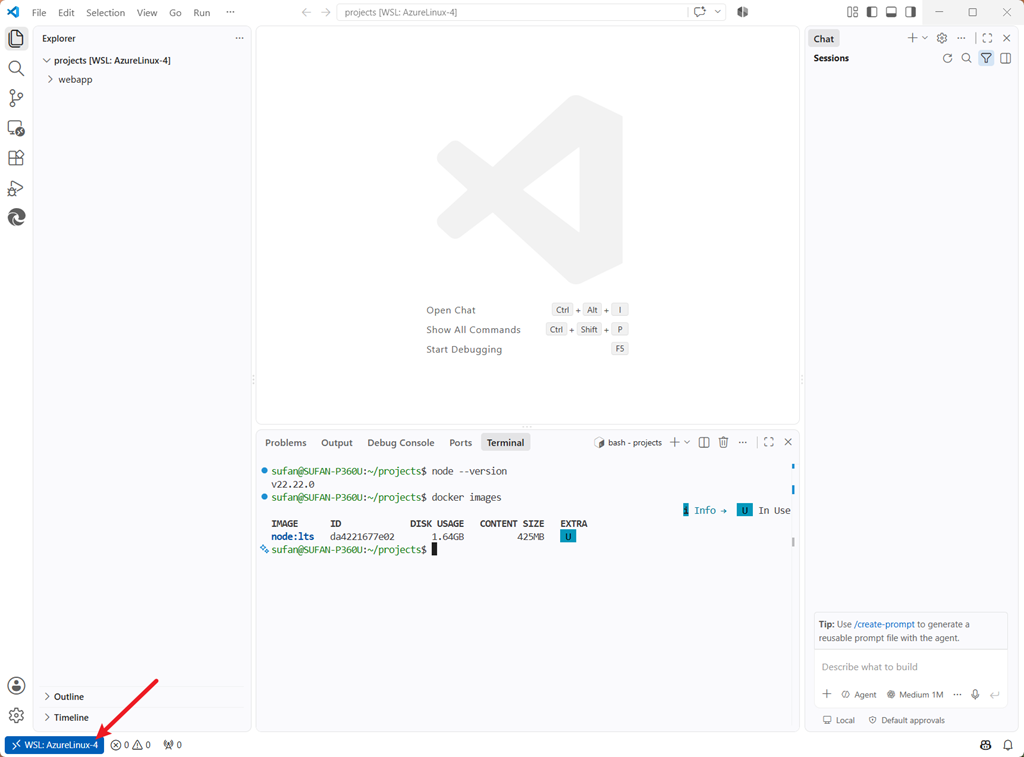This screenshot has height=757, width=1024.
Task: Click the Describe what to build input
Action: click(910, 666)
